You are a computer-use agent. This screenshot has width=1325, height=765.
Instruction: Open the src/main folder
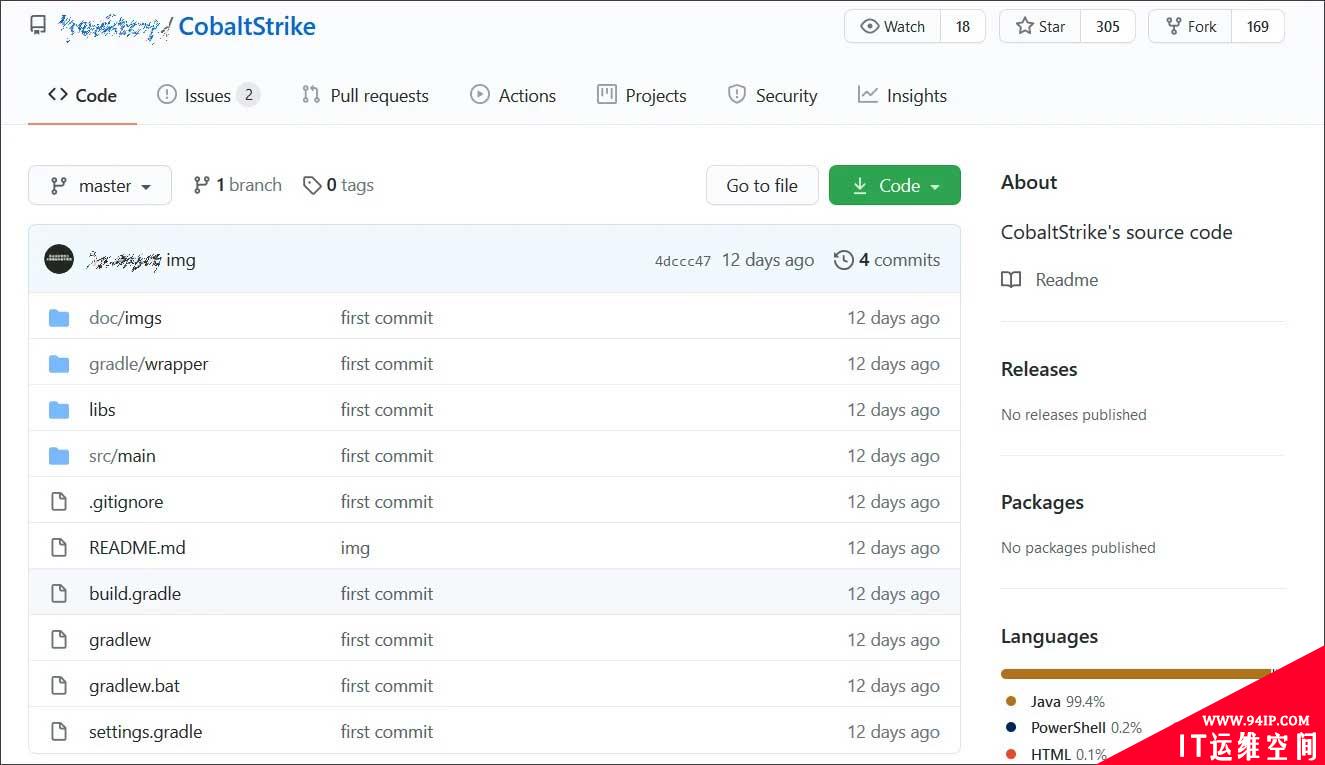point(122,456)
